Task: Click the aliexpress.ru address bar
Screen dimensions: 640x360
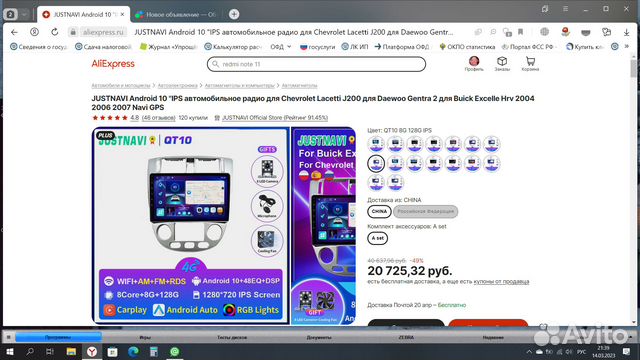Action: (103, 32)
